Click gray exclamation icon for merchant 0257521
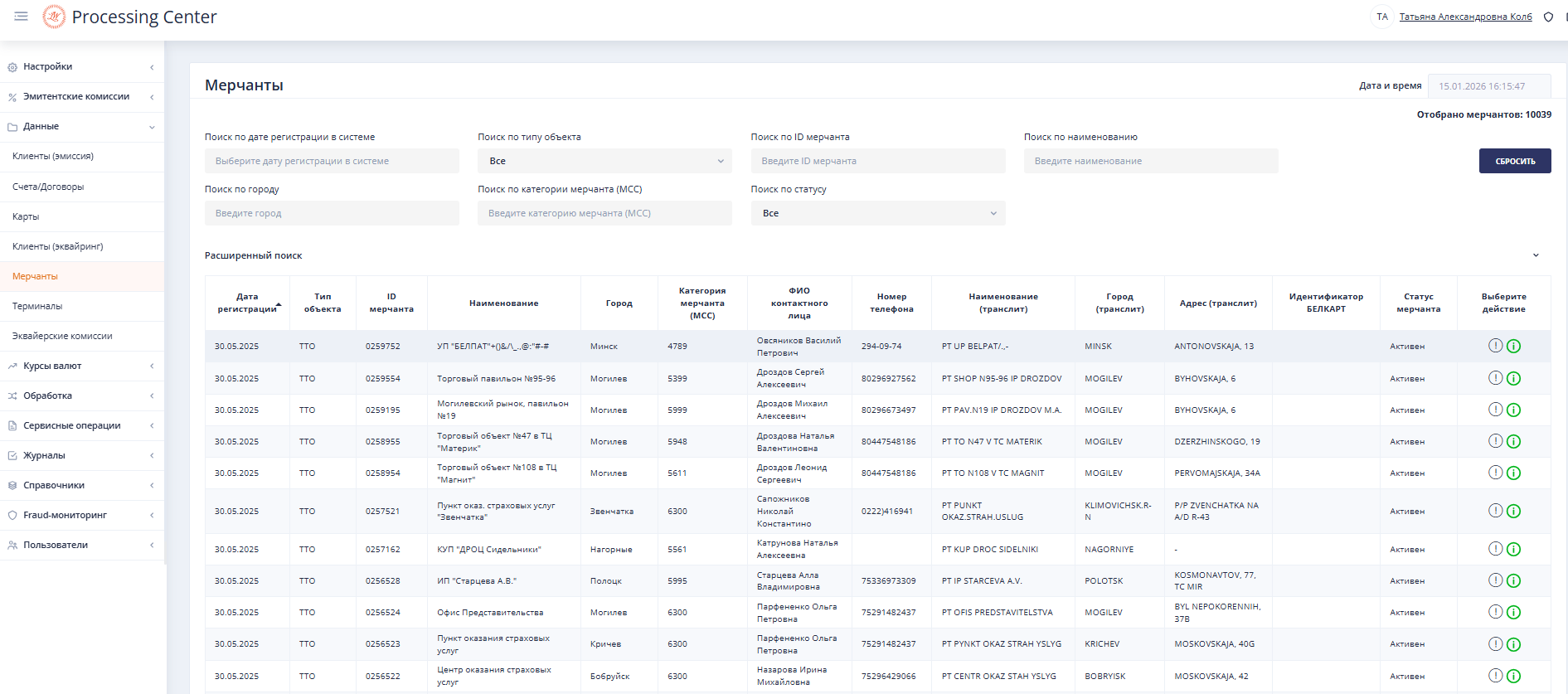Image resolution: width=1568 pixels, height=694 pixels. 1495,511
